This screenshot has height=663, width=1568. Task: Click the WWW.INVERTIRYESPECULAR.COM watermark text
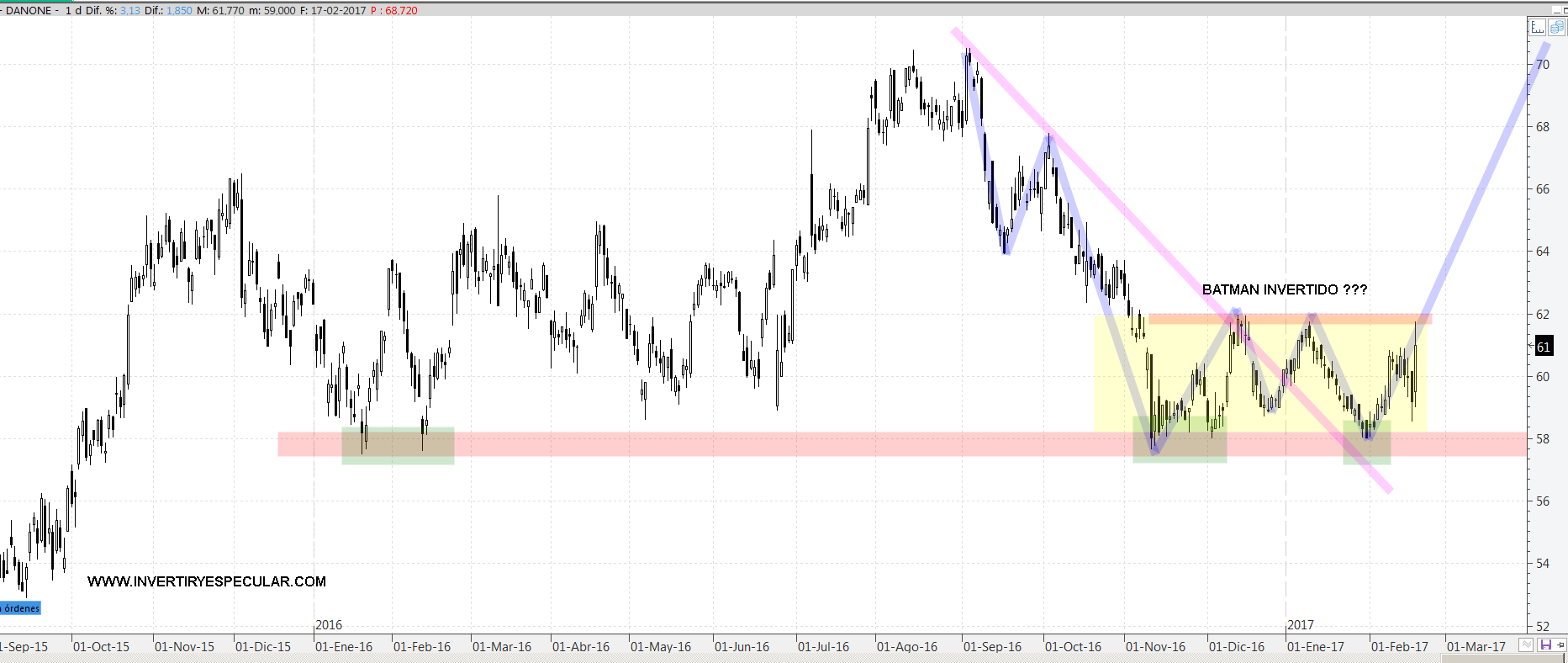pos(207,581)
